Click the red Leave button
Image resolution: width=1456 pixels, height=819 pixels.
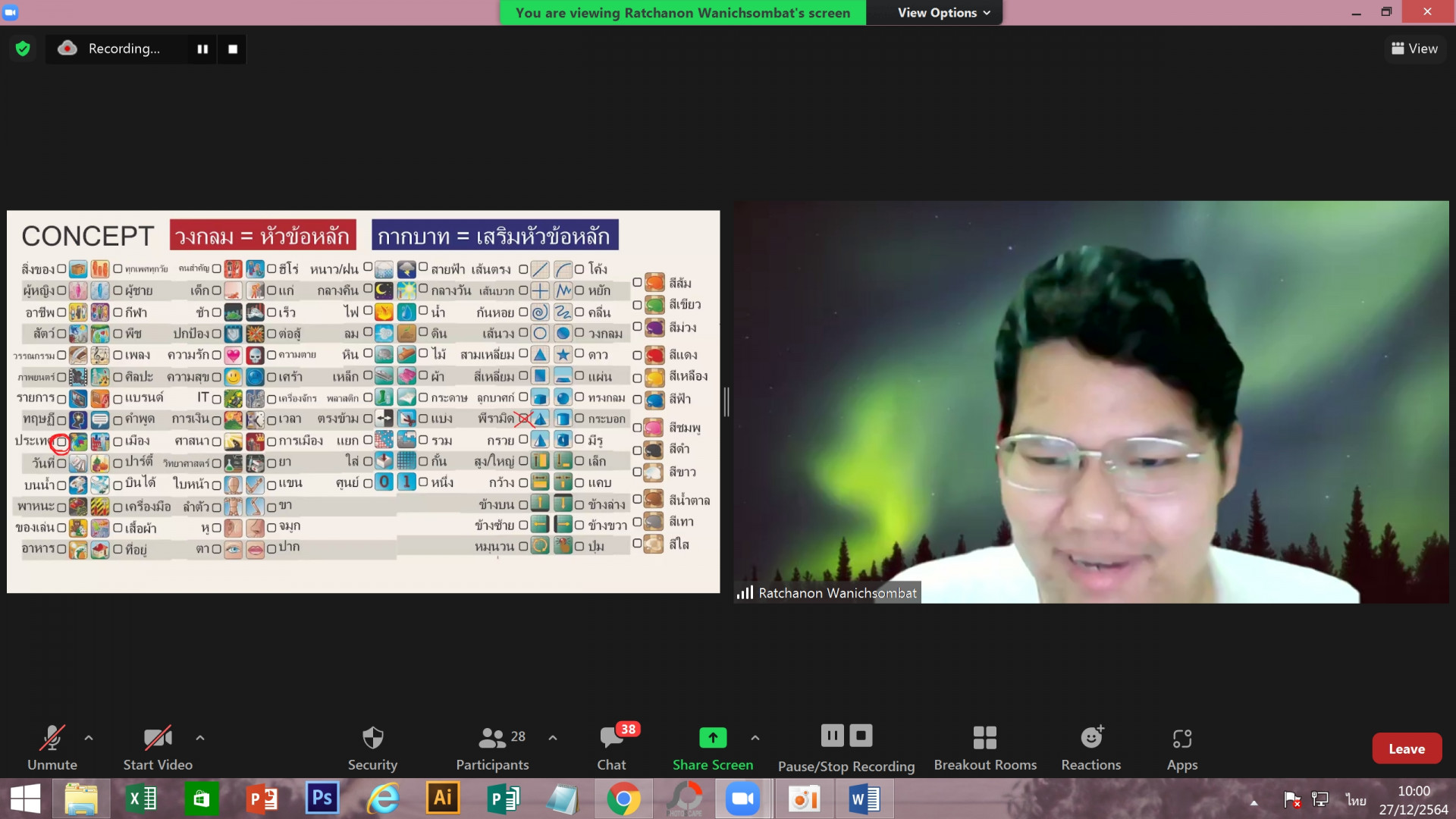tap(1406, 748)
